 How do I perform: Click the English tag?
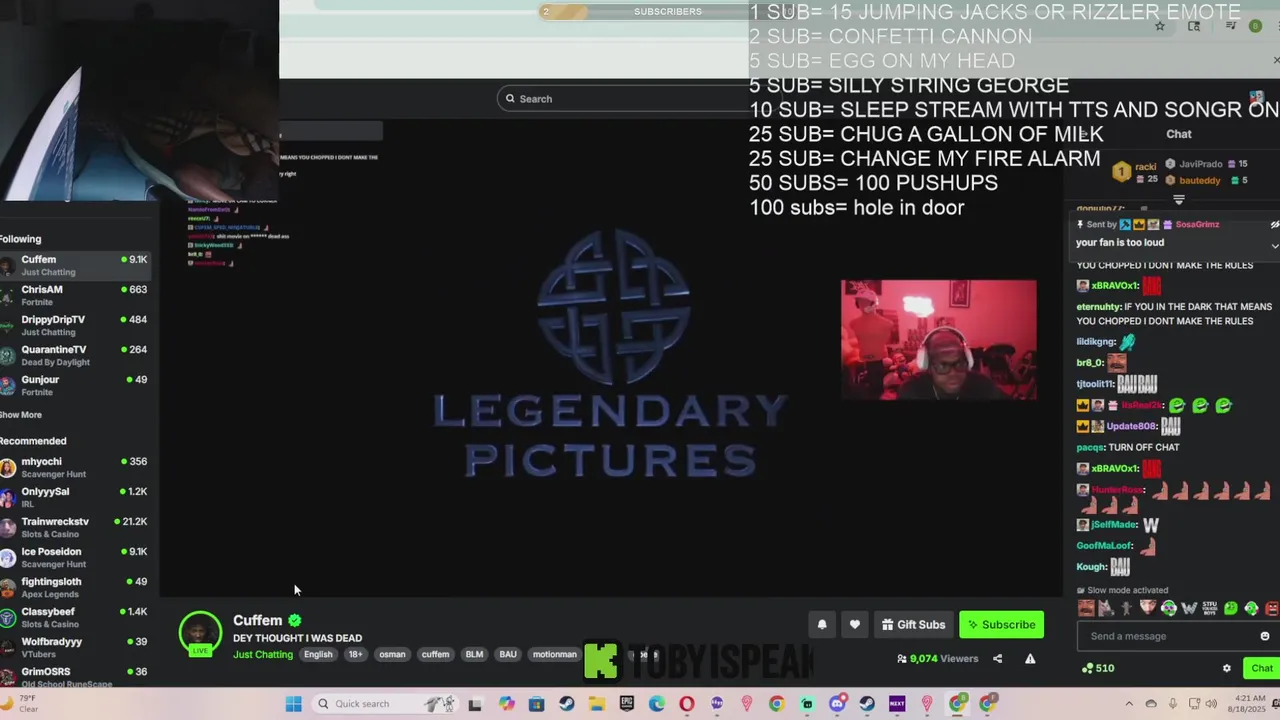tap(318, 655)
